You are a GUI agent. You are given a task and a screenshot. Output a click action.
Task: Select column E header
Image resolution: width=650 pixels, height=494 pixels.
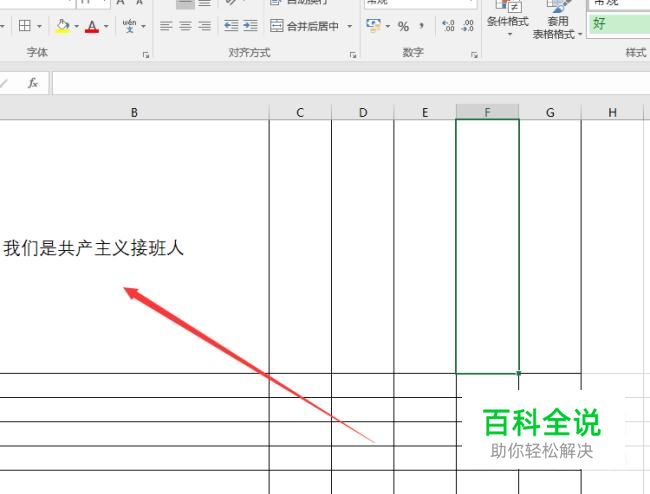425,112
